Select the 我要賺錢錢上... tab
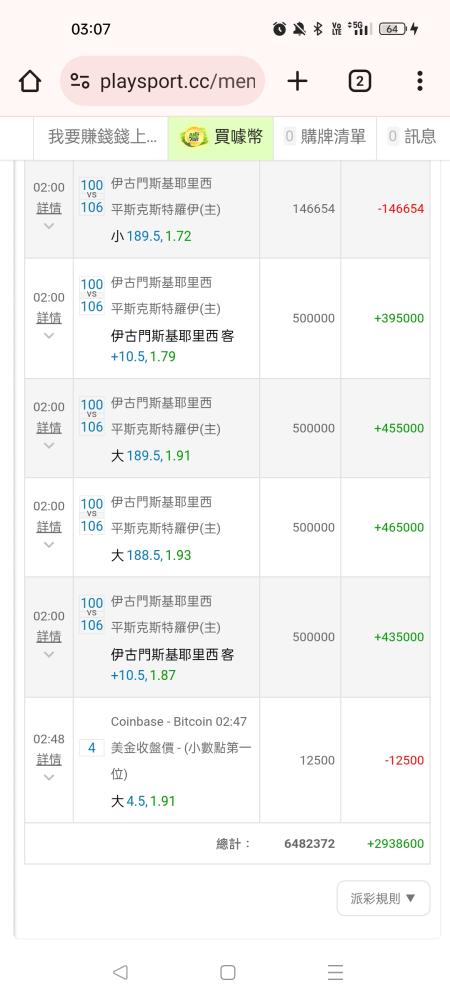The image size is (450, 1000). [x=102, y=136]
